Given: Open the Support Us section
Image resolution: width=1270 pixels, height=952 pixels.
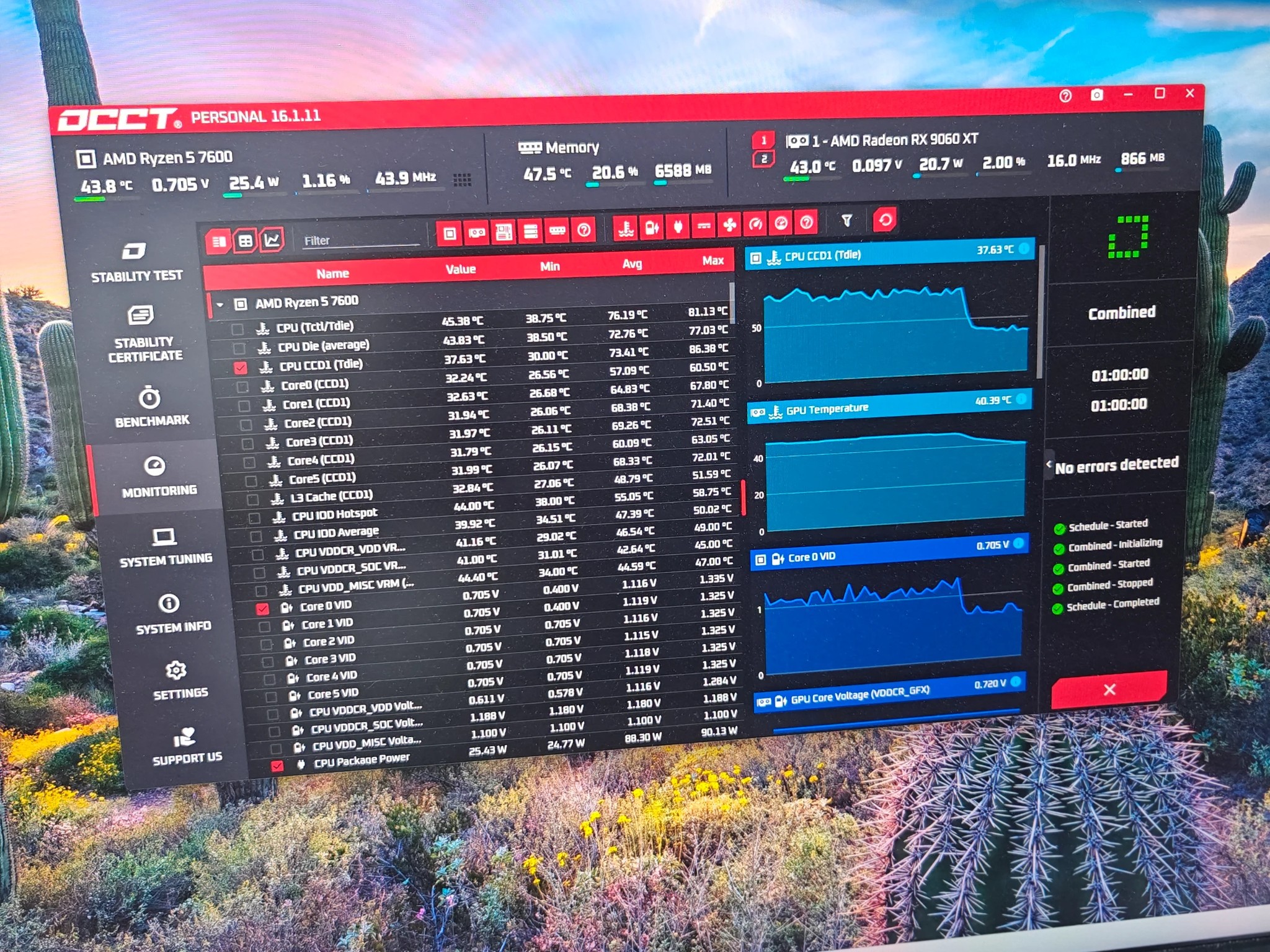Looking at the screenshot, I should pos(186,746).
